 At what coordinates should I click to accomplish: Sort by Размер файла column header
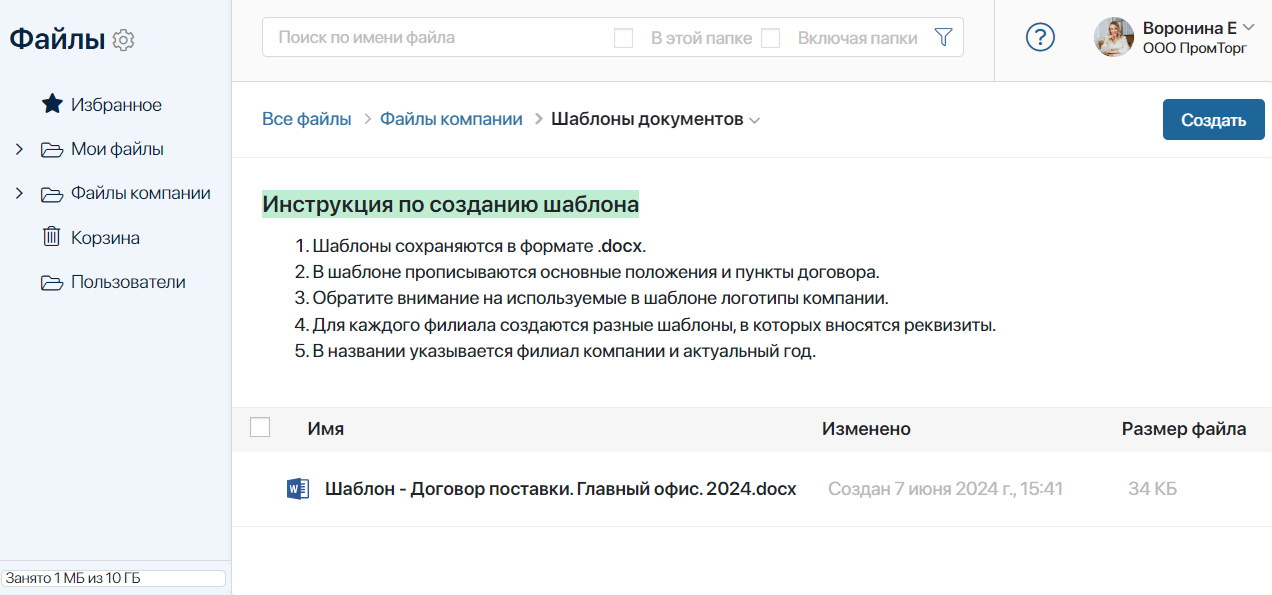(1184, 429)
